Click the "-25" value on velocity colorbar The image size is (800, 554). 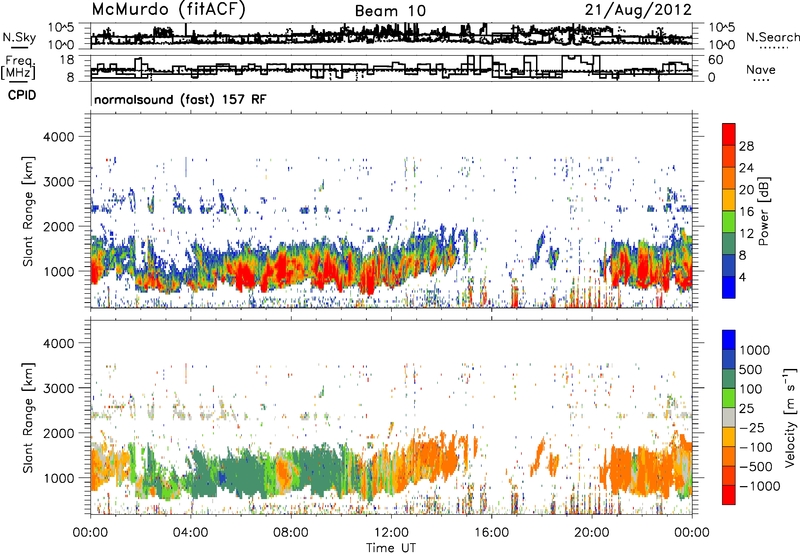tap(753, 427)
